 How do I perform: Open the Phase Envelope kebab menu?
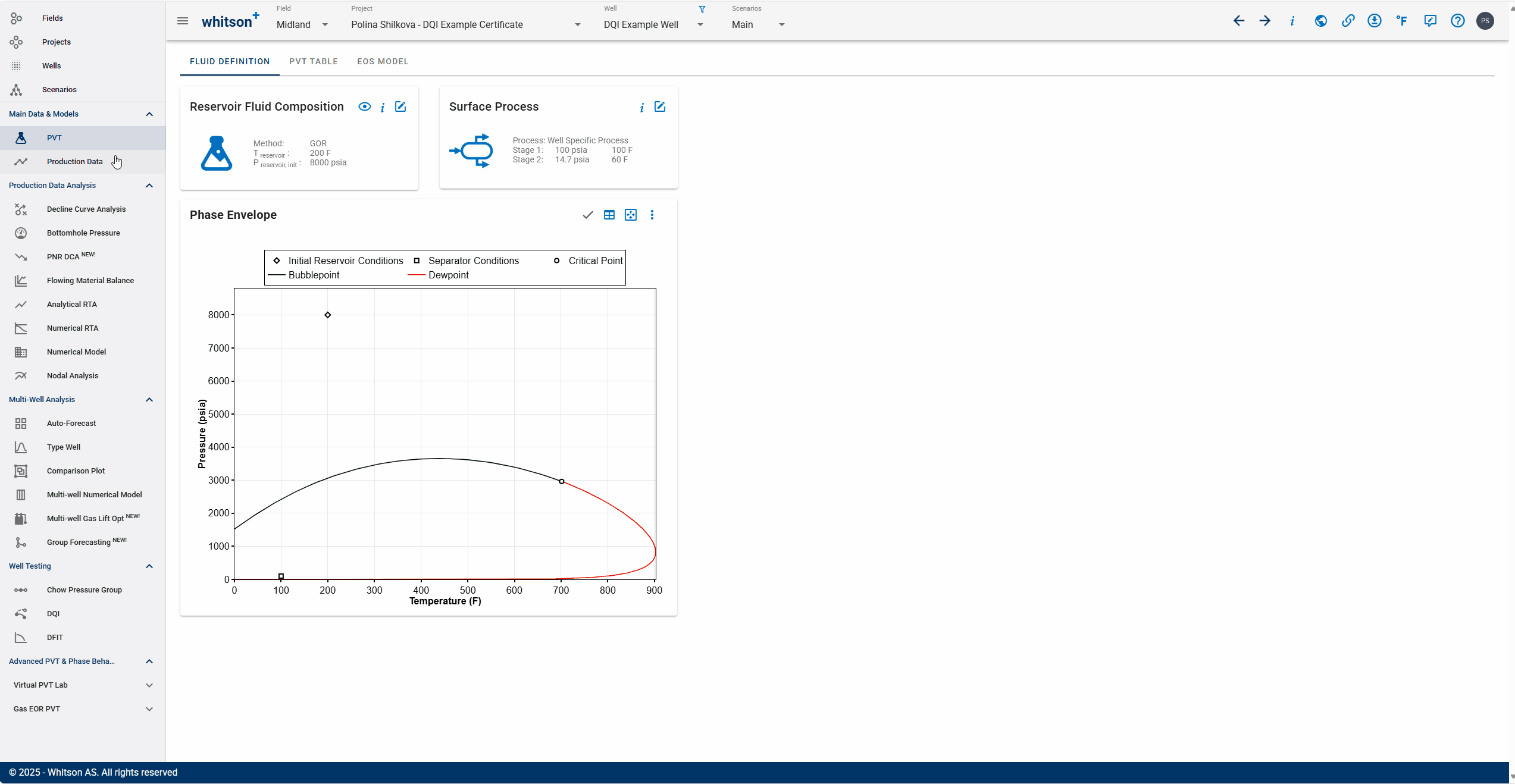(x=652, y=215)
